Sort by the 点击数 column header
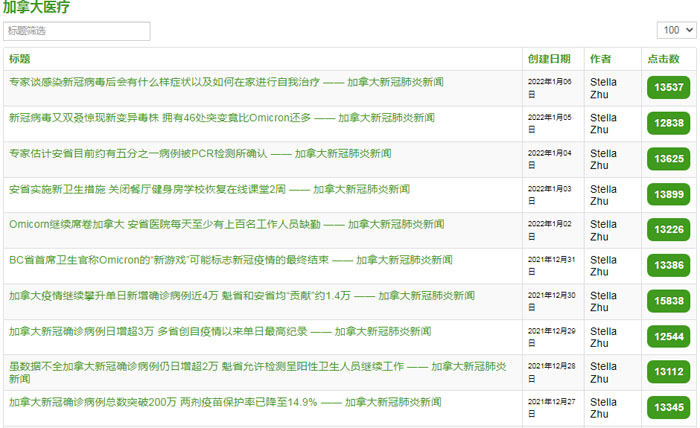Screen dimensions: 700x428 coord(663,59)
